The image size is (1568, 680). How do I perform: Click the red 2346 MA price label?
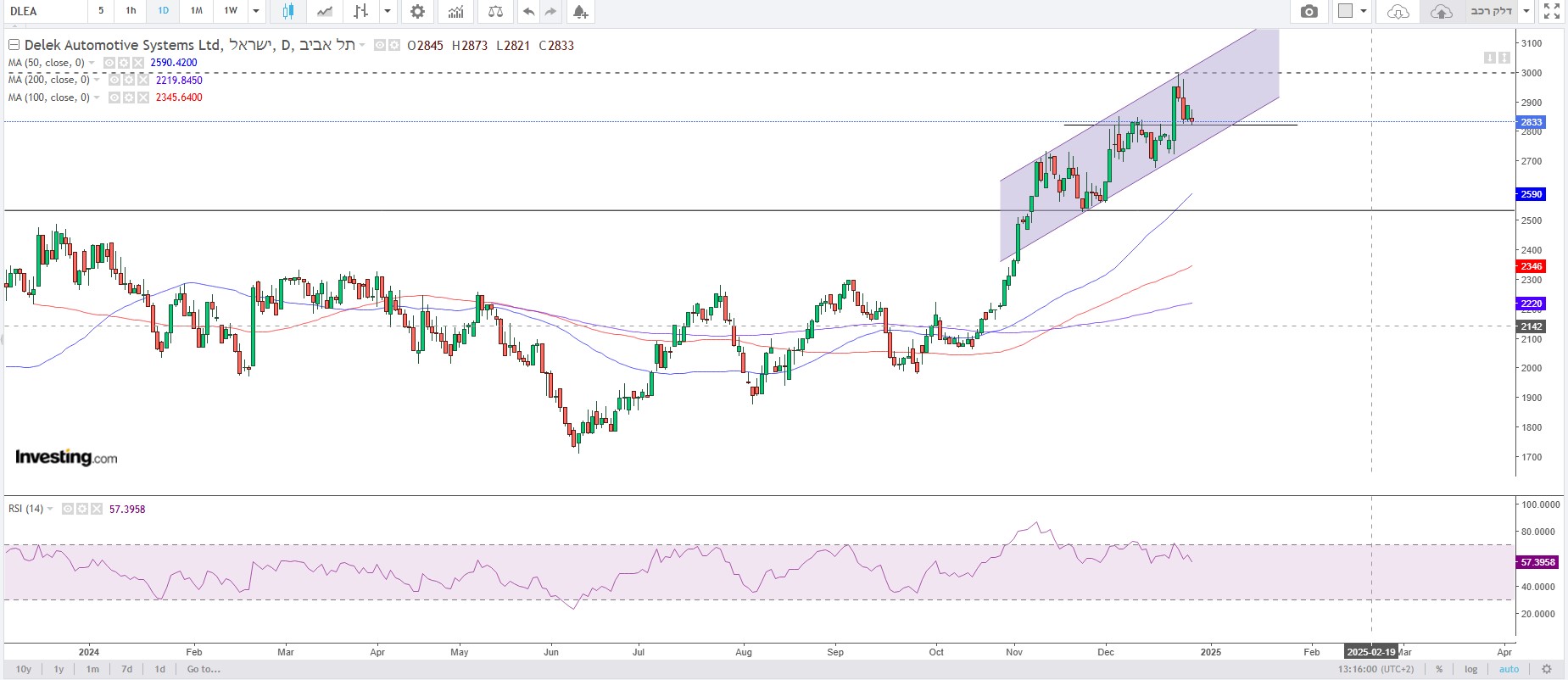click(1531, 266)
